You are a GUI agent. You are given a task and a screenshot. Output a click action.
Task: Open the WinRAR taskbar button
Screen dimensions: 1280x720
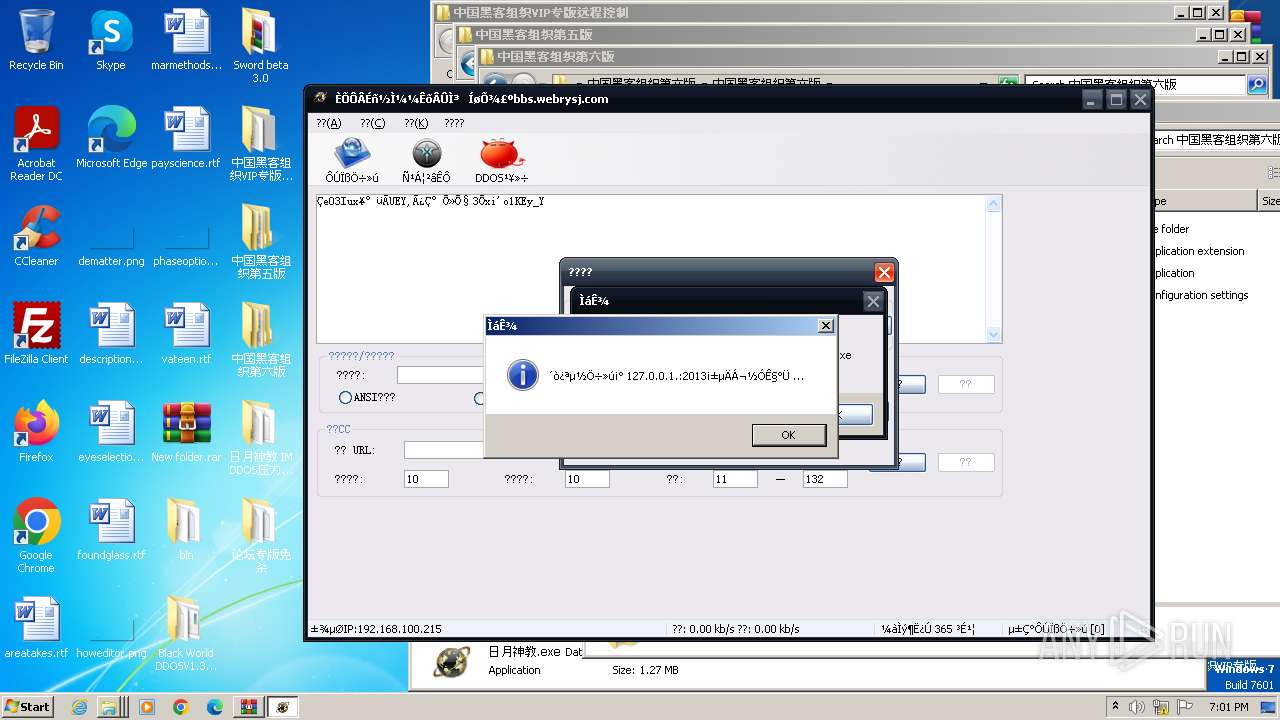(x=247, y=707)
